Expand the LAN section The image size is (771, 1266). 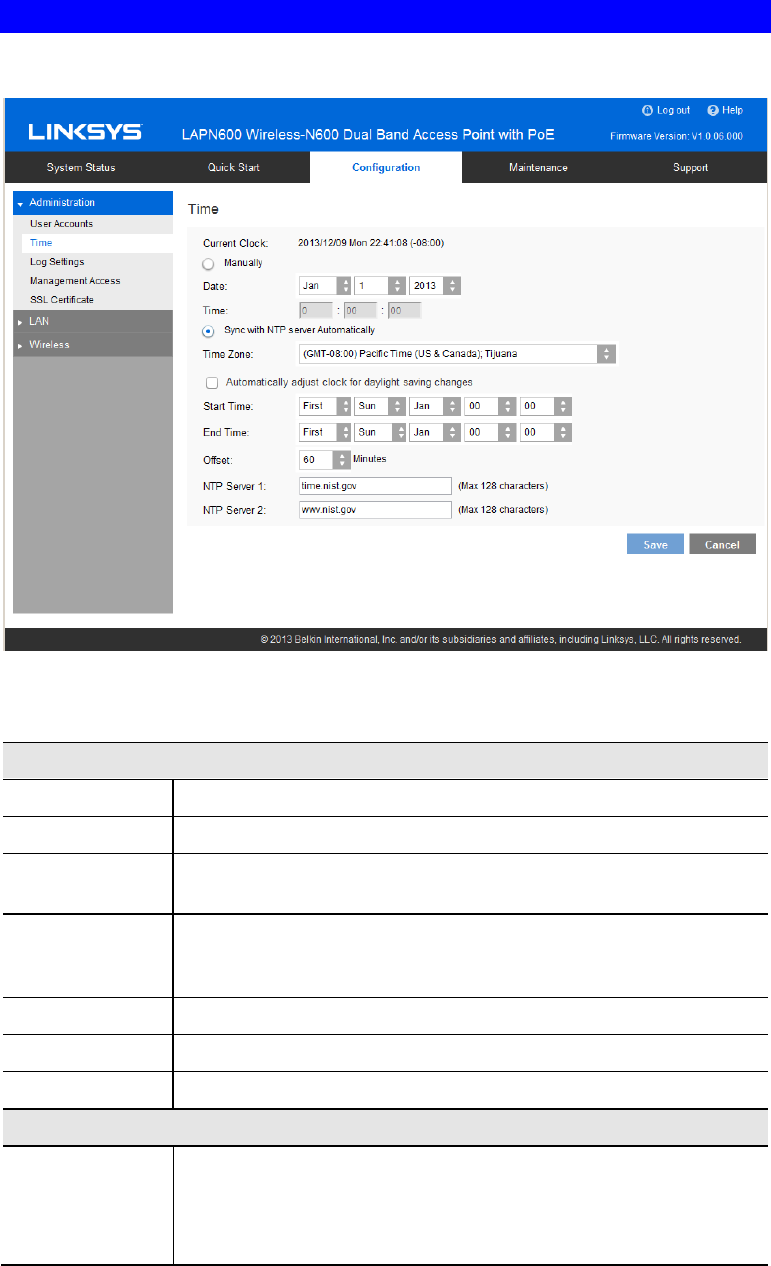93,322
